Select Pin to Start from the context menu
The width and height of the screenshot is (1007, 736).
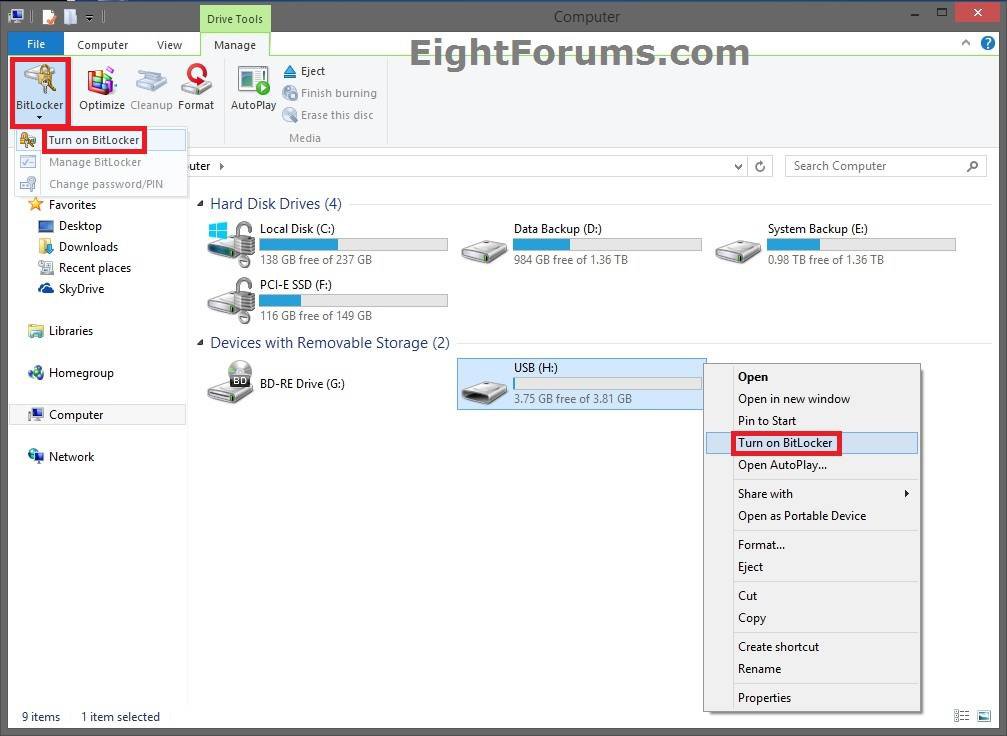(767, 420)
